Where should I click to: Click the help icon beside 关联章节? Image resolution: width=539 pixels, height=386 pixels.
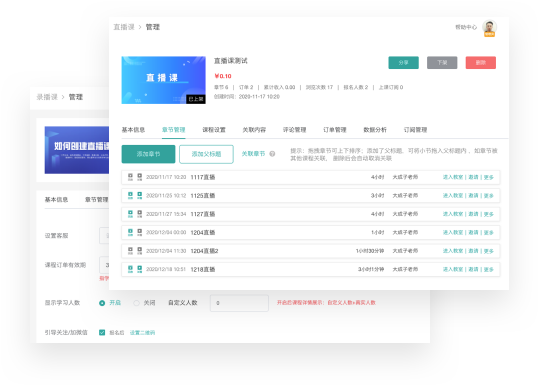point(272,154)
